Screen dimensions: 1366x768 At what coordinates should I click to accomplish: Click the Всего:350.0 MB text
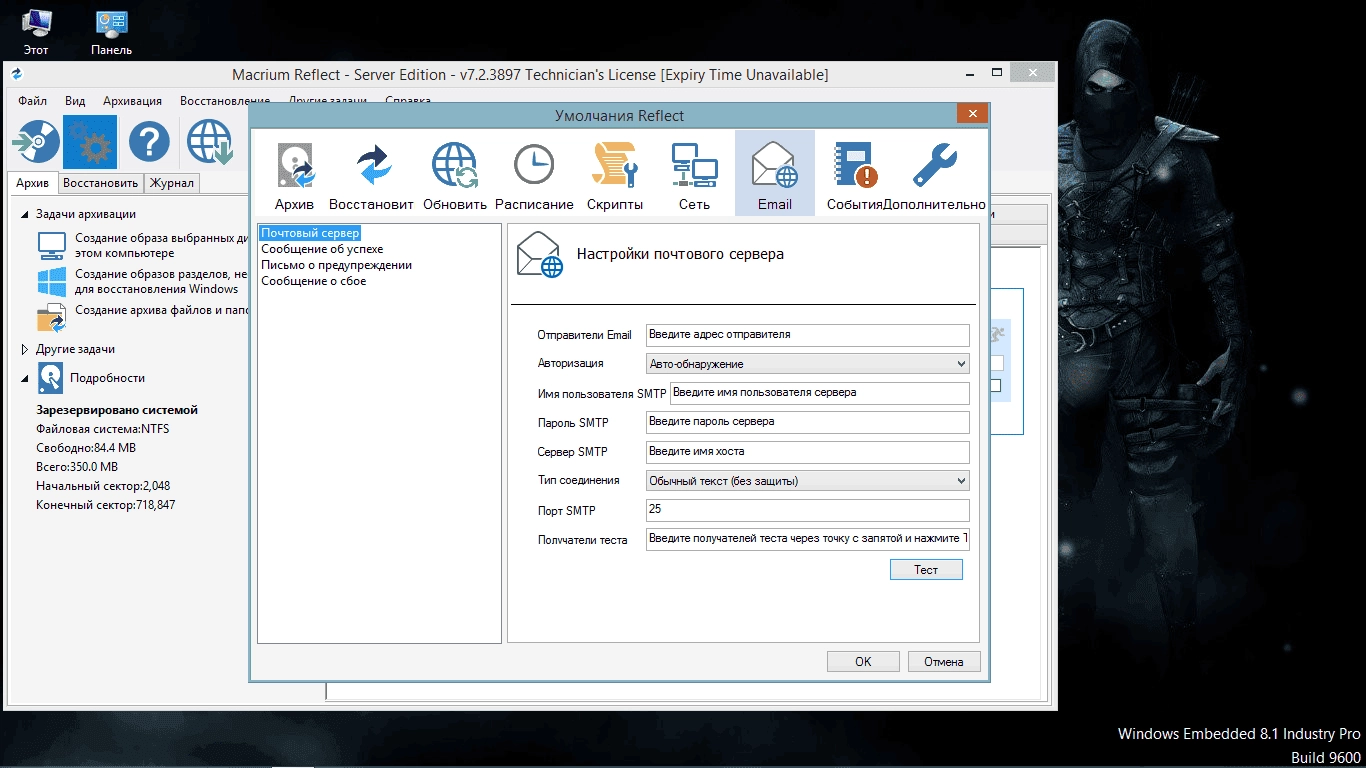(x=77, y=467)
